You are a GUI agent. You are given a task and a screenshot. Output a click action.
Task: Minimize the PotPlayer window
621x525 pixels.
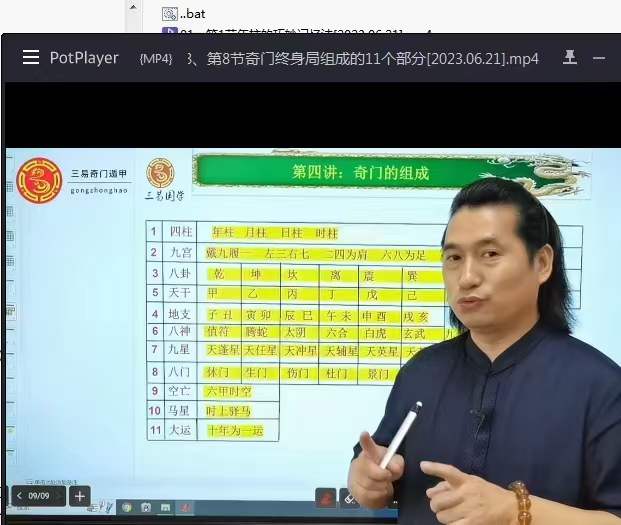pos(600,58)
